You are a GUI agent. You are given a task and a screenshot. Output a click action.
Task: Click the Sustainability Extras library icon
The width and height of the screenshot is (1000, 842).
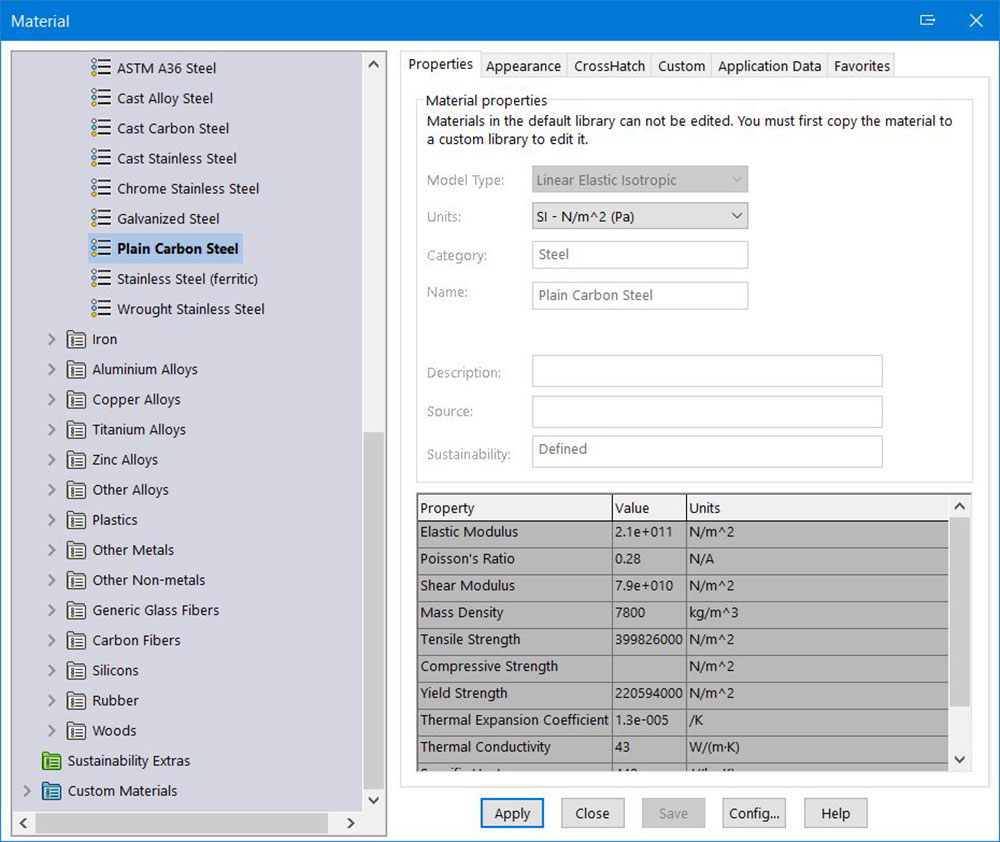tap(51, 761)
